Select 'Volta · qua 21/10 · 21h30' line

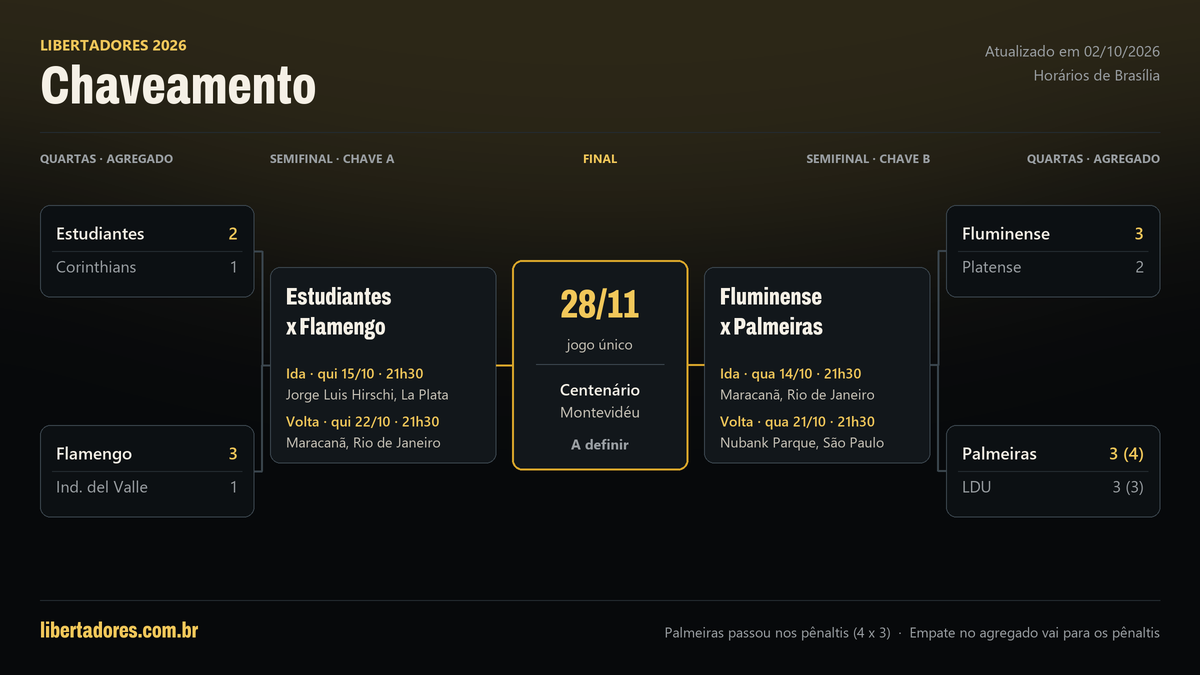coord(797,422)
